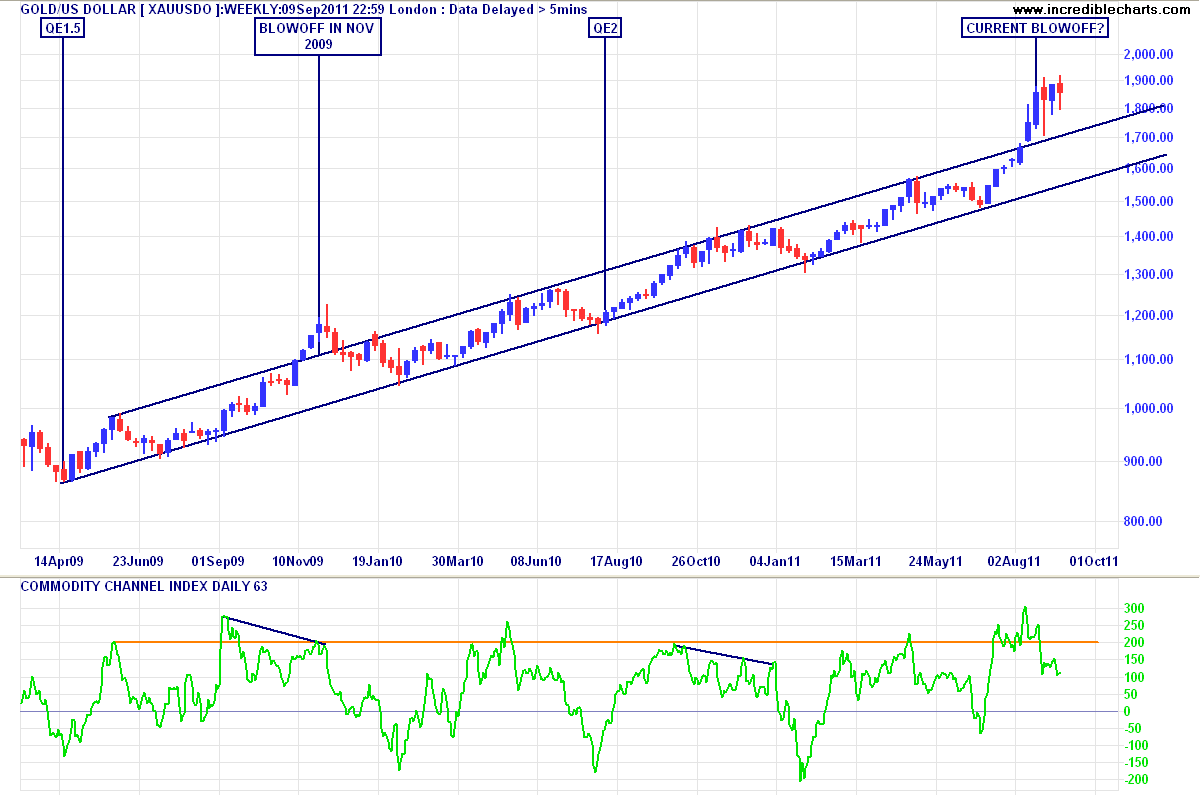Image resolution: width=1200 pixels, height=800 pixels.
Task: Click the 14Apr09 date on time axis
Action: point(60,561)
